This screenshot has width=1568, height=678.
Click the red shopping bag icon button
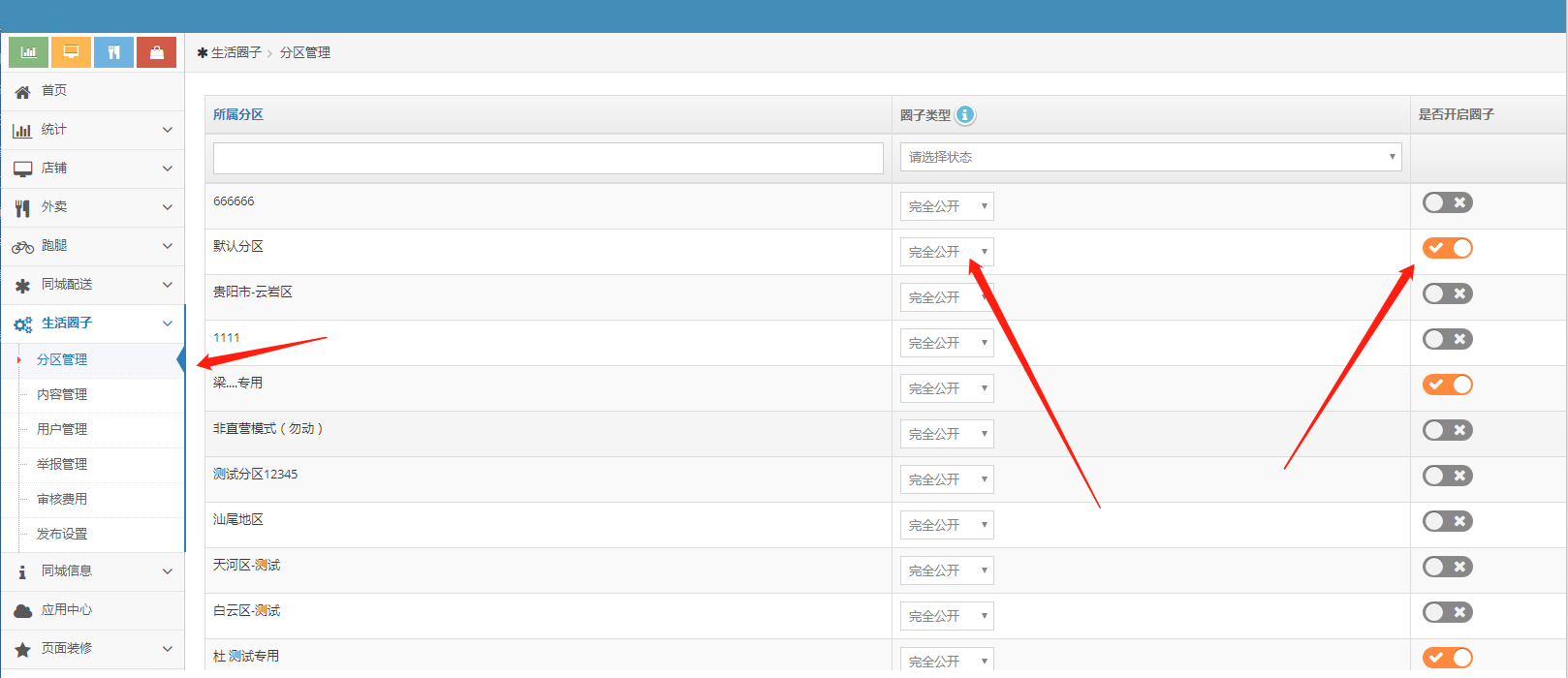pos(156,52)
